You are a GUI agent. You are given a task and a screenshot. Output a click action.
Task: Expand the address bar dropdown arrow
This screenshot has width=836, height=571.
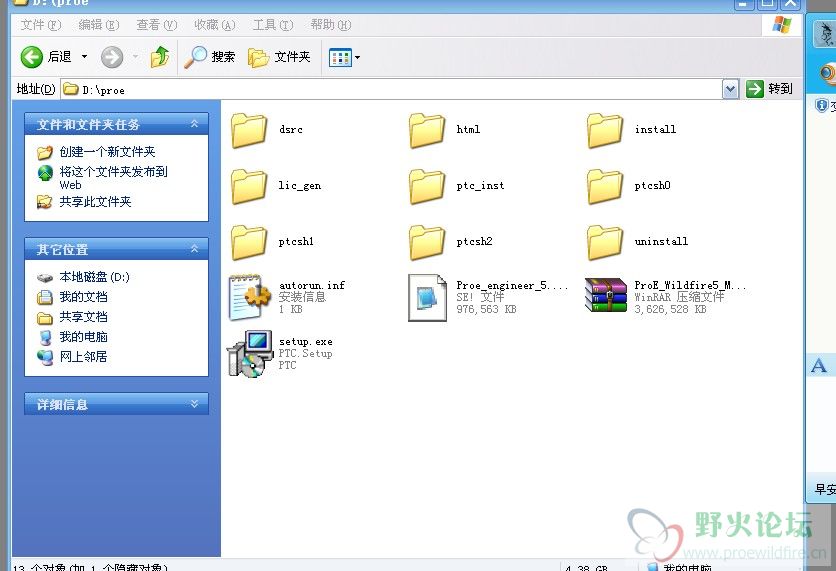point(730,89)
